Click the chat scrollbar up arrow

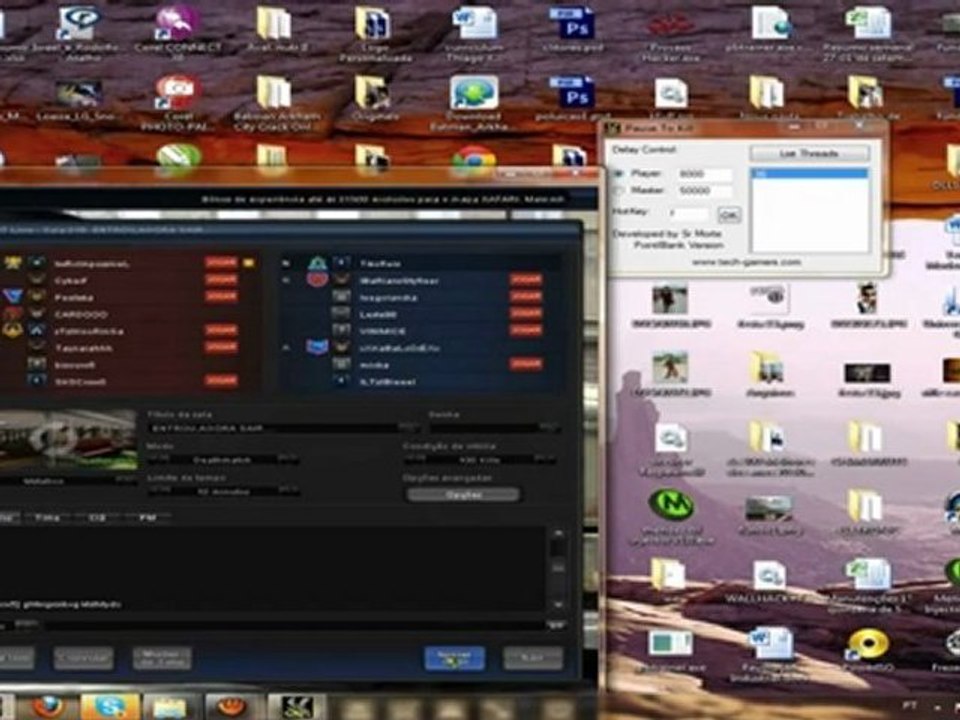point(558,533)
